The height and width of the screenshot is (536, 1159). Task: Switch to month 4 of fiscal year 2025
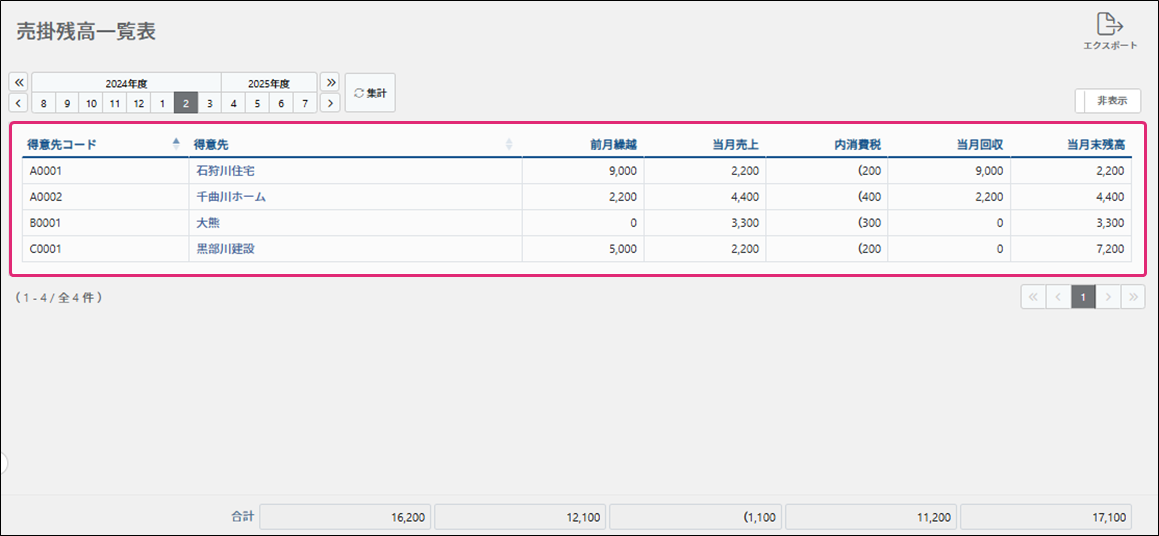[233, 103]
